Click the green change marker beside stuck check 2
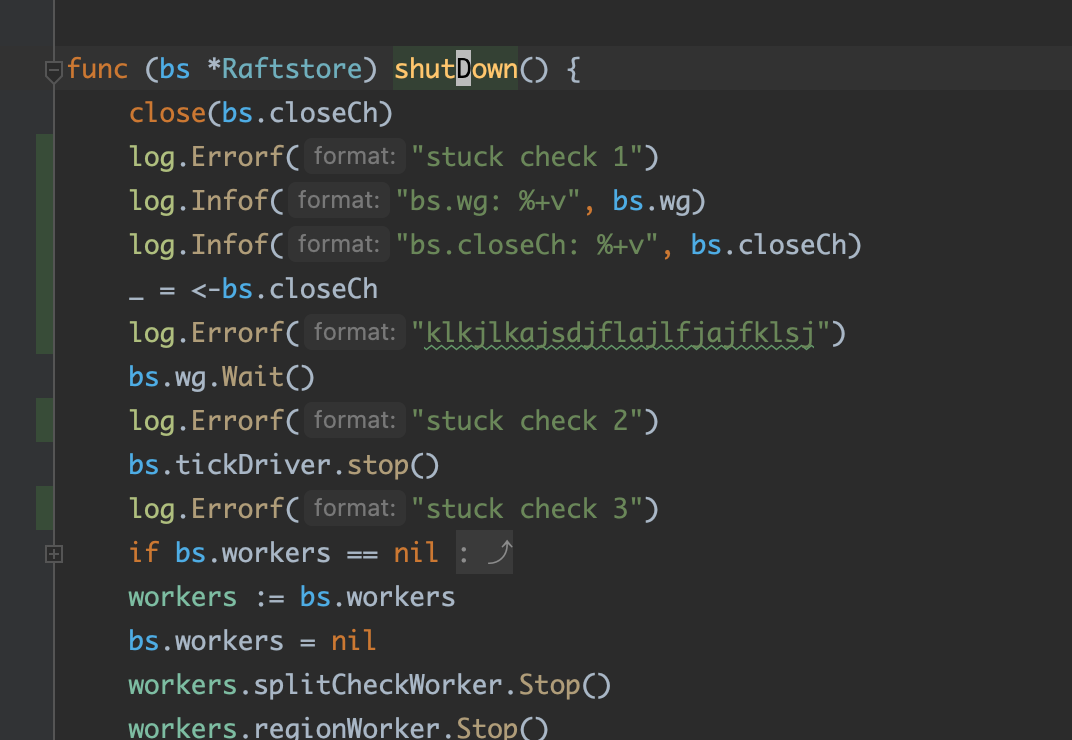Screen dimensions: 1072x740 click(x=44, y=420)
